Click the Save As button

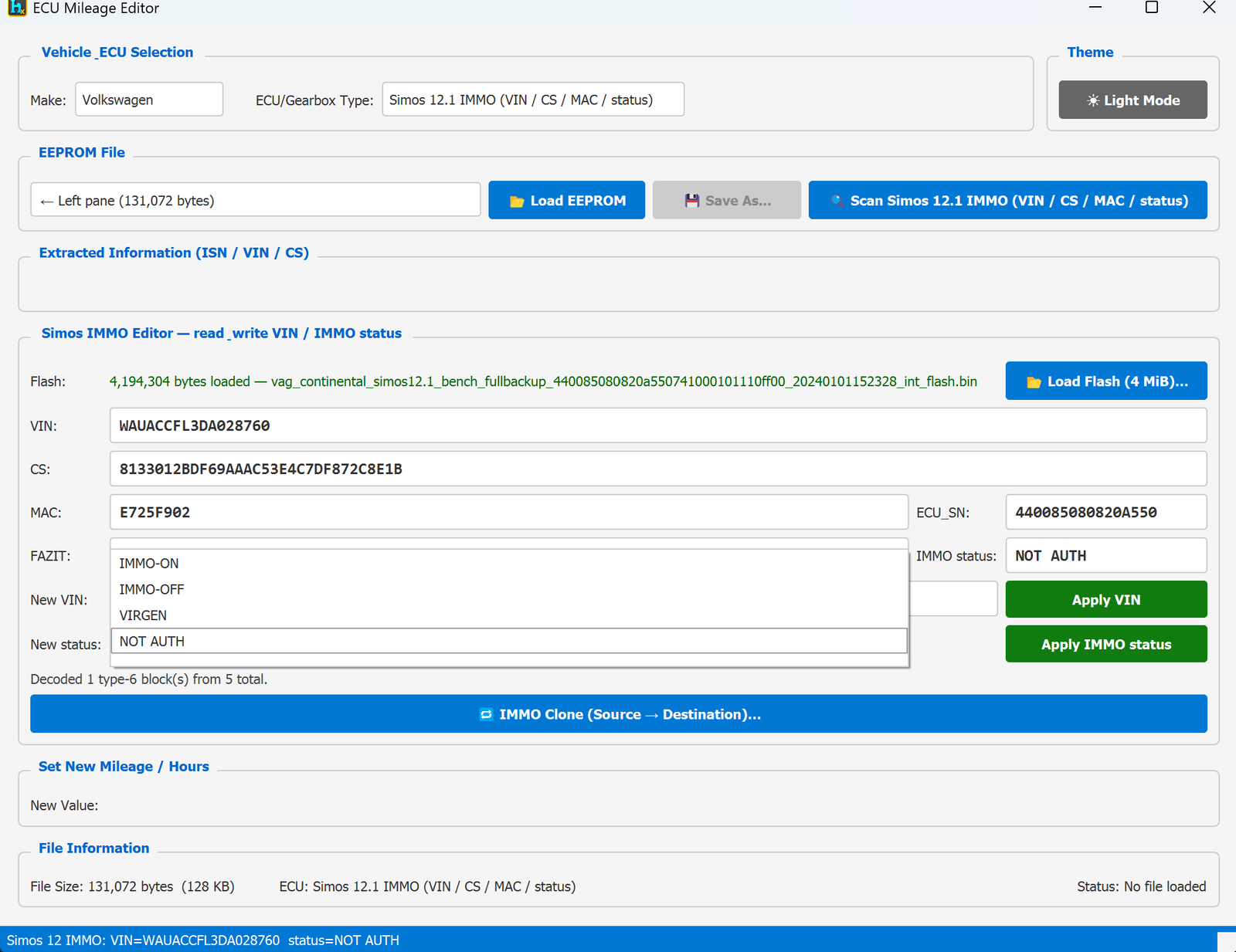click(x=726, y=200)
